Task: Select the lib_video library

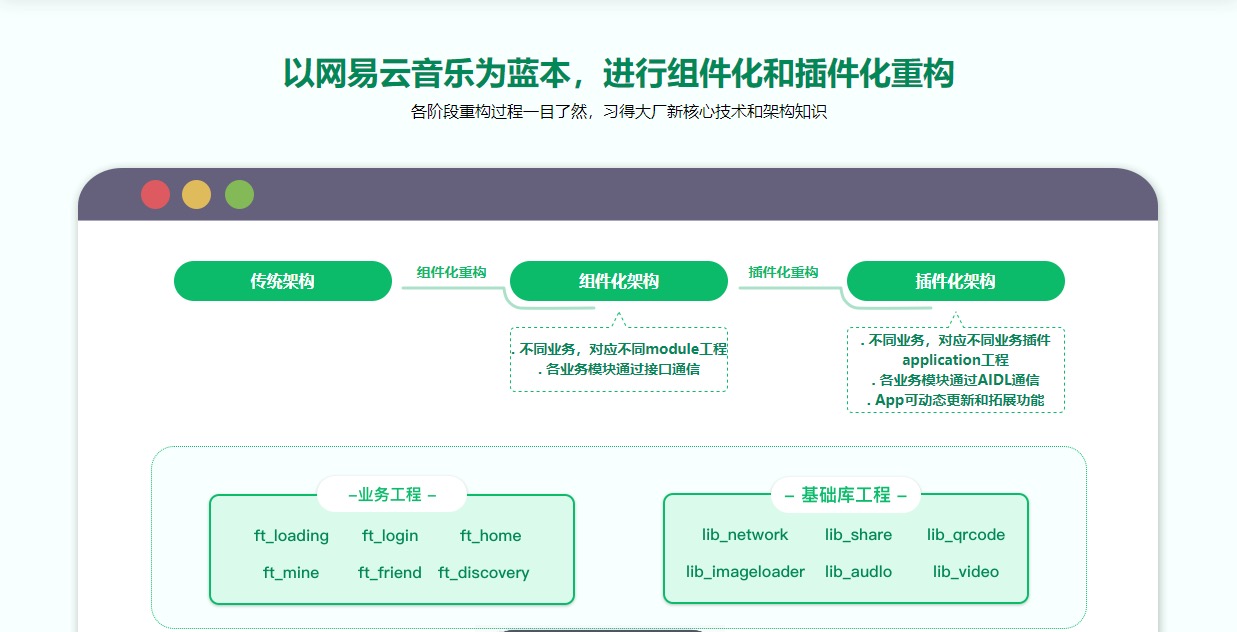Action: 966,572
